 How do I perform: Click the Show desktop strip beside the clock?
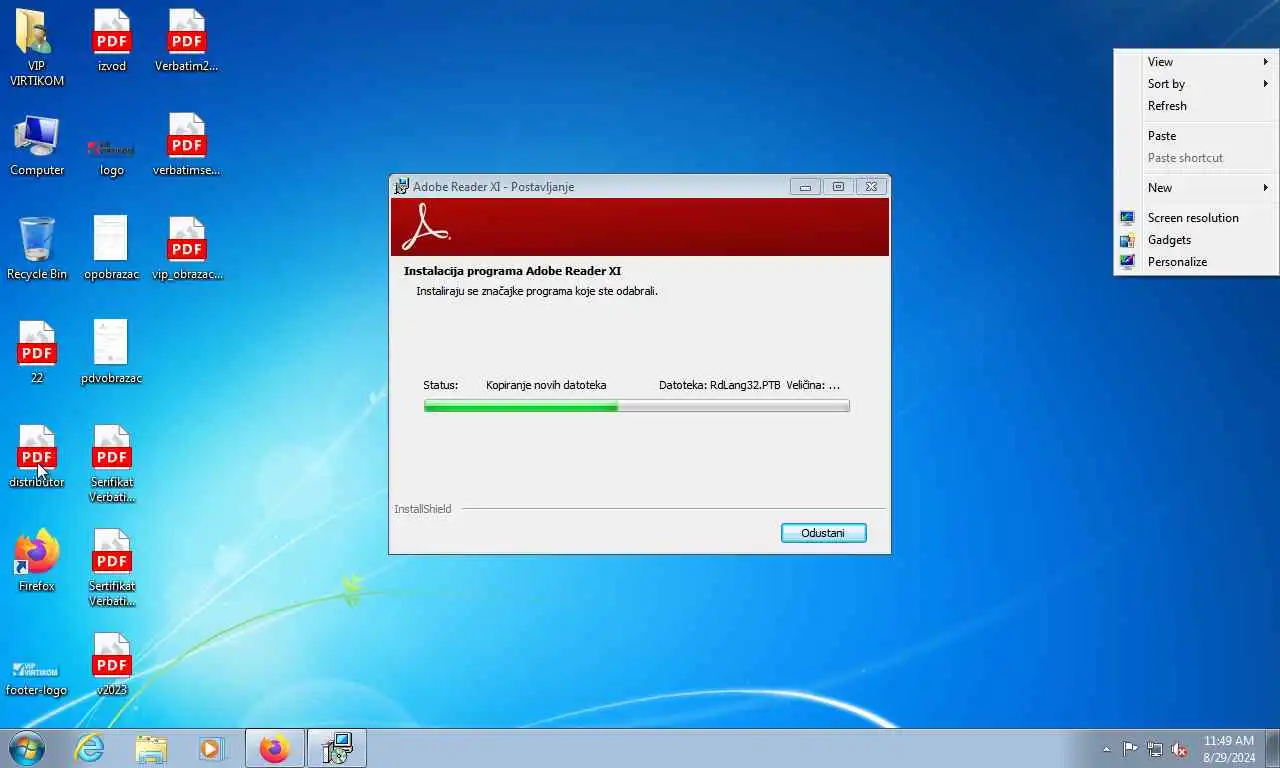(1273, 748)
